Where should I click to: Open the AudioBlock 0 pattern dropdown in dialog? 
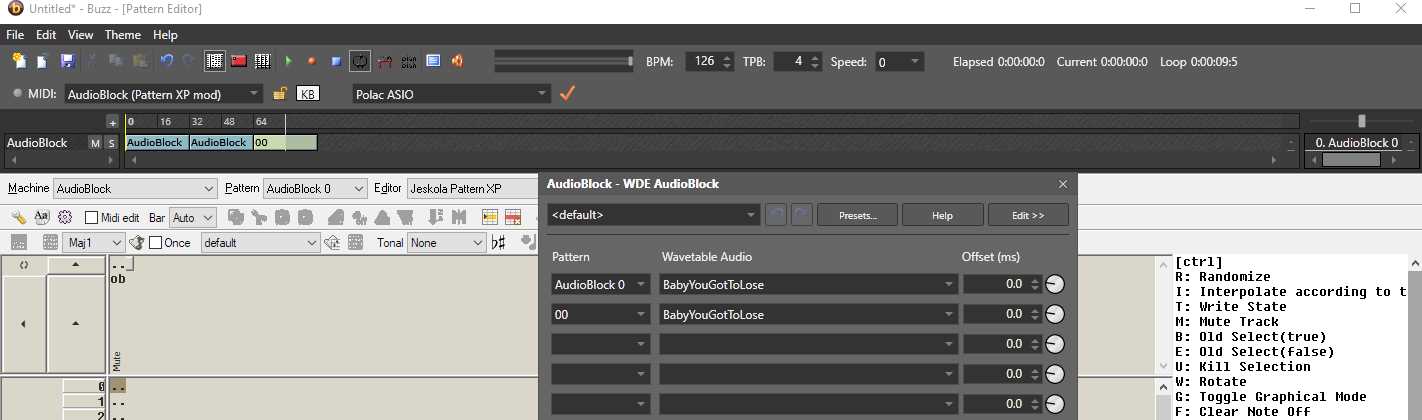point(601,284)
